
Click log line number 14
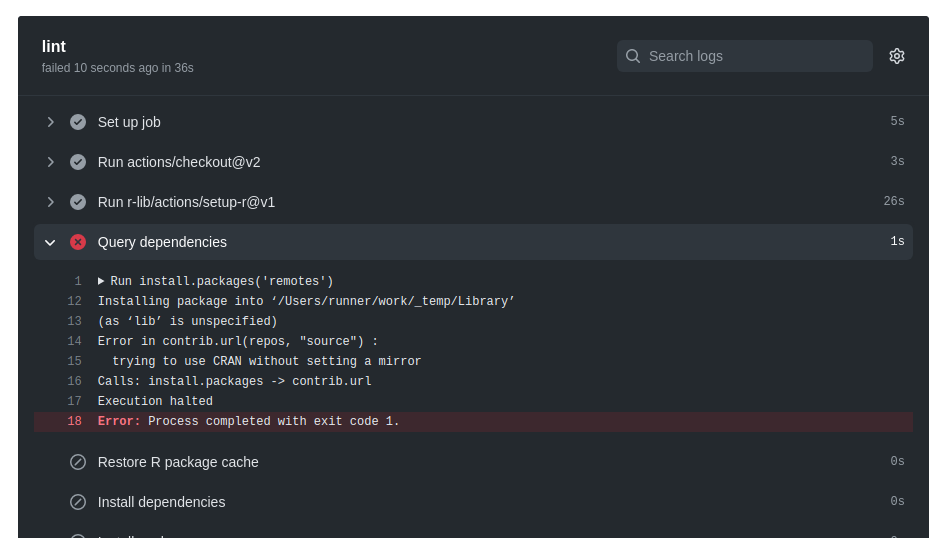pos(74,341)
